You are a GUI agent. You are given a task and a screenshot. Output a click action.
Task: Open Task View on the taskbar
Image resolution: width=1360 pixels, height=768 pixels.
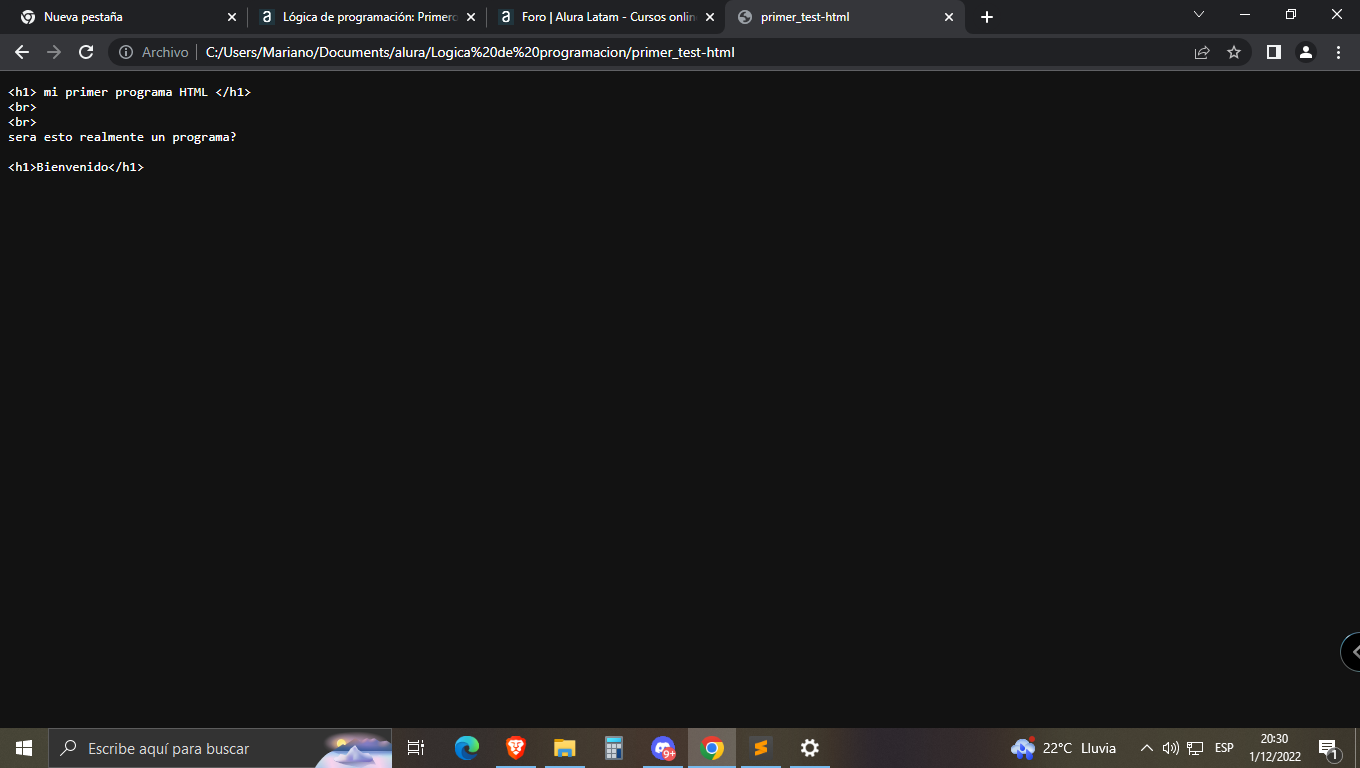[416, 748]
